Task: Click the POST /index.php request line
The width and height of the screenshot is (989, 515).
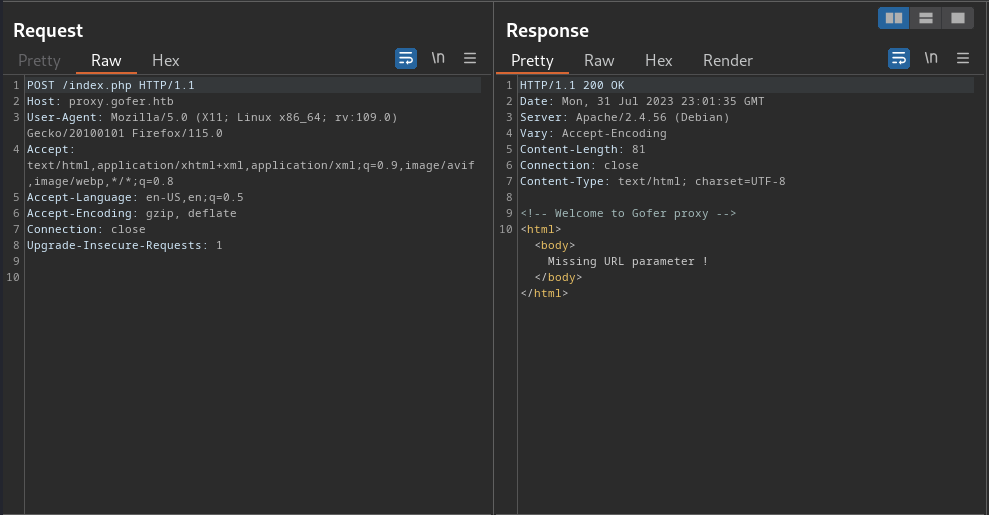Action: (111, 85)
